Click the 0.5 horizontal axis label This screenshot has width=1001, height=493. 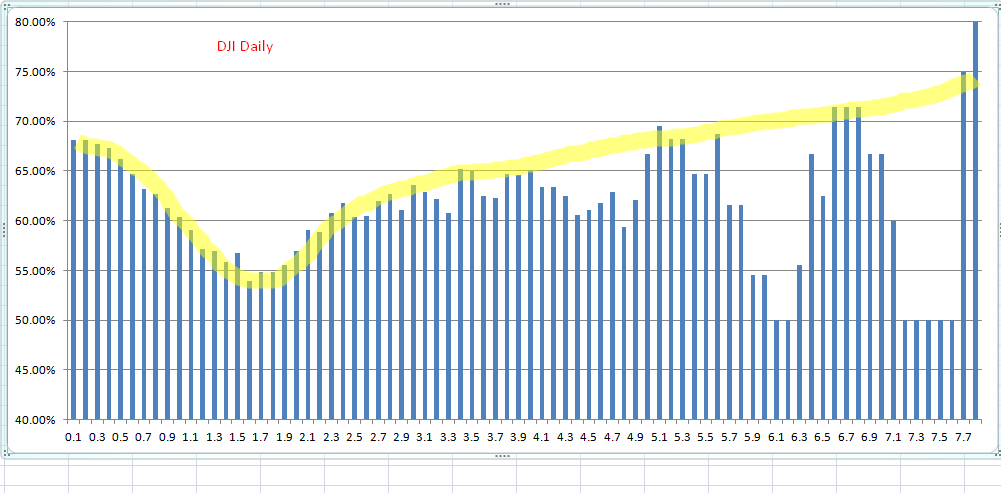coord(121,437)
